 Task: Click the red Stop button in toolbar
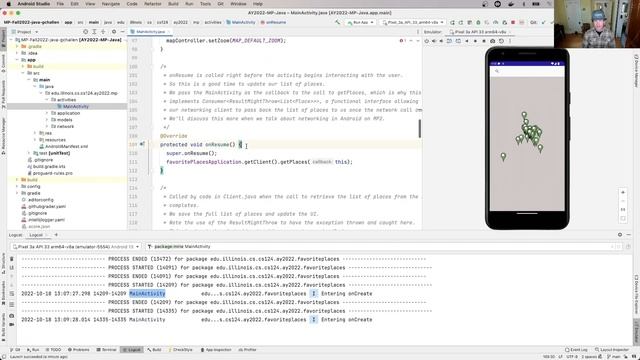tap(513, 22)
